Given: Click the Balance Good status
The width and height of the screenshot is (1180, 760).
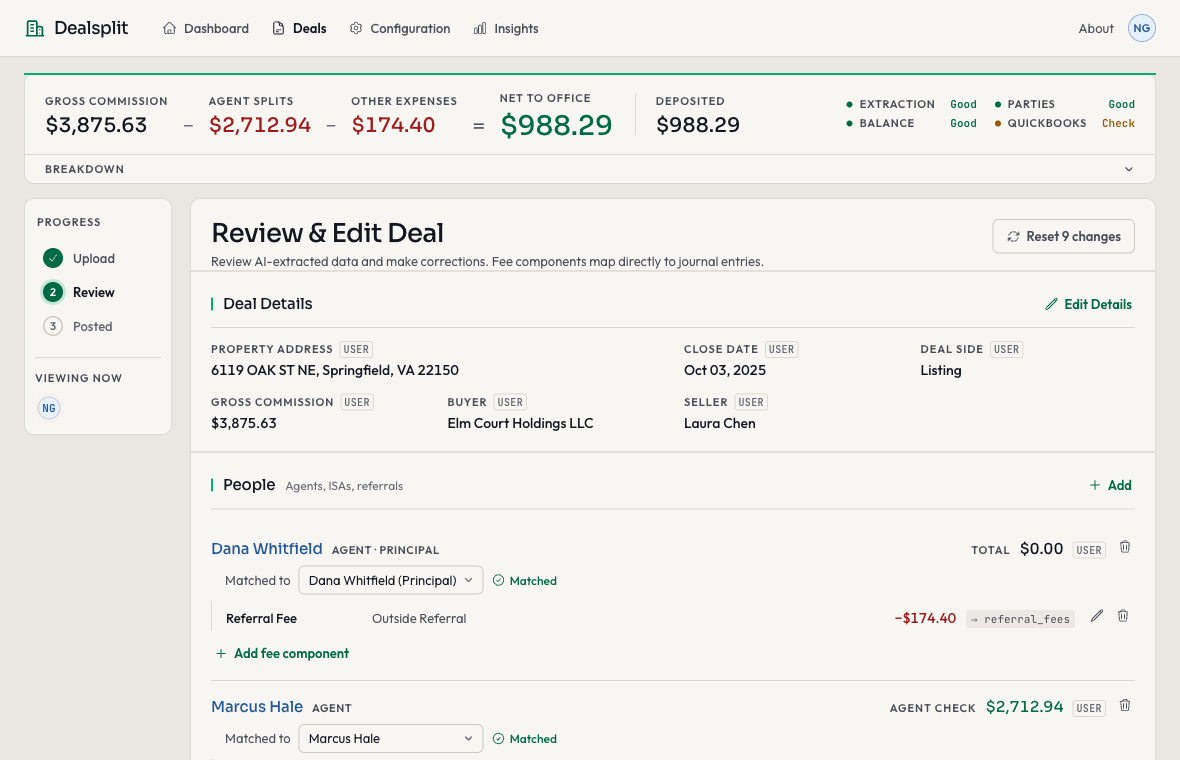Looking at the screenshot, I should coord(963,123).
